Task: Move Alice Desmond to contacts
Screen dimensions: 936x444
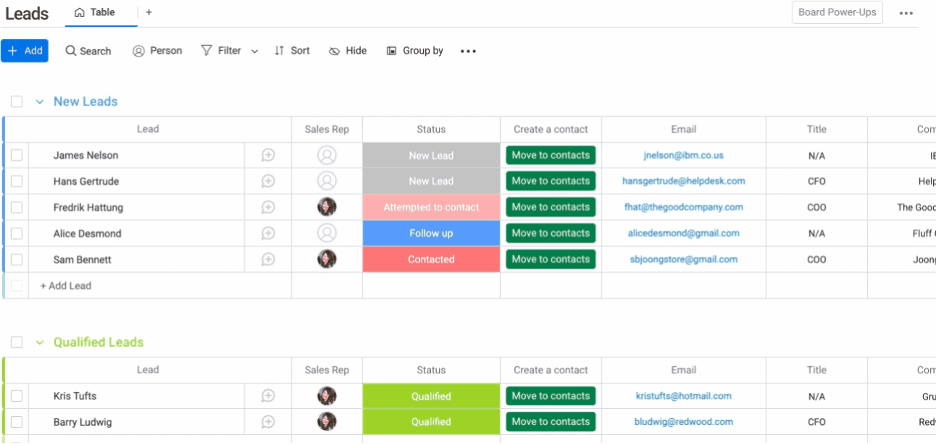Action: (x=550, y=233)
